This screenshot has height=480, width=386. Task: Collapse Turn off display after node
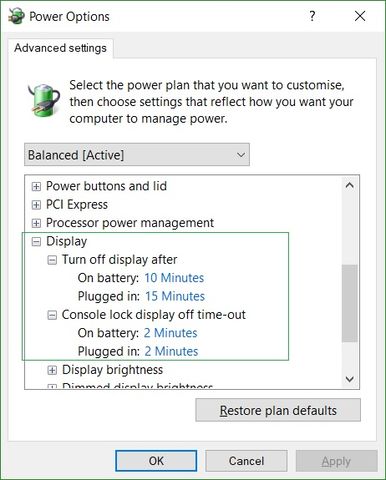pyautogui.click(x=52, y=260)
